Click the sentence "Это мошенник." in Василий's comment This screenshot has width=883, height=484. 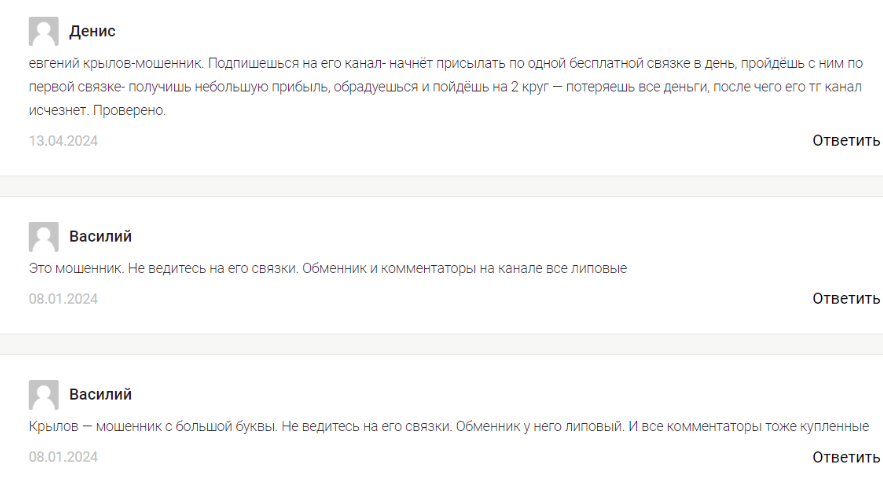(x=73, y=268)
